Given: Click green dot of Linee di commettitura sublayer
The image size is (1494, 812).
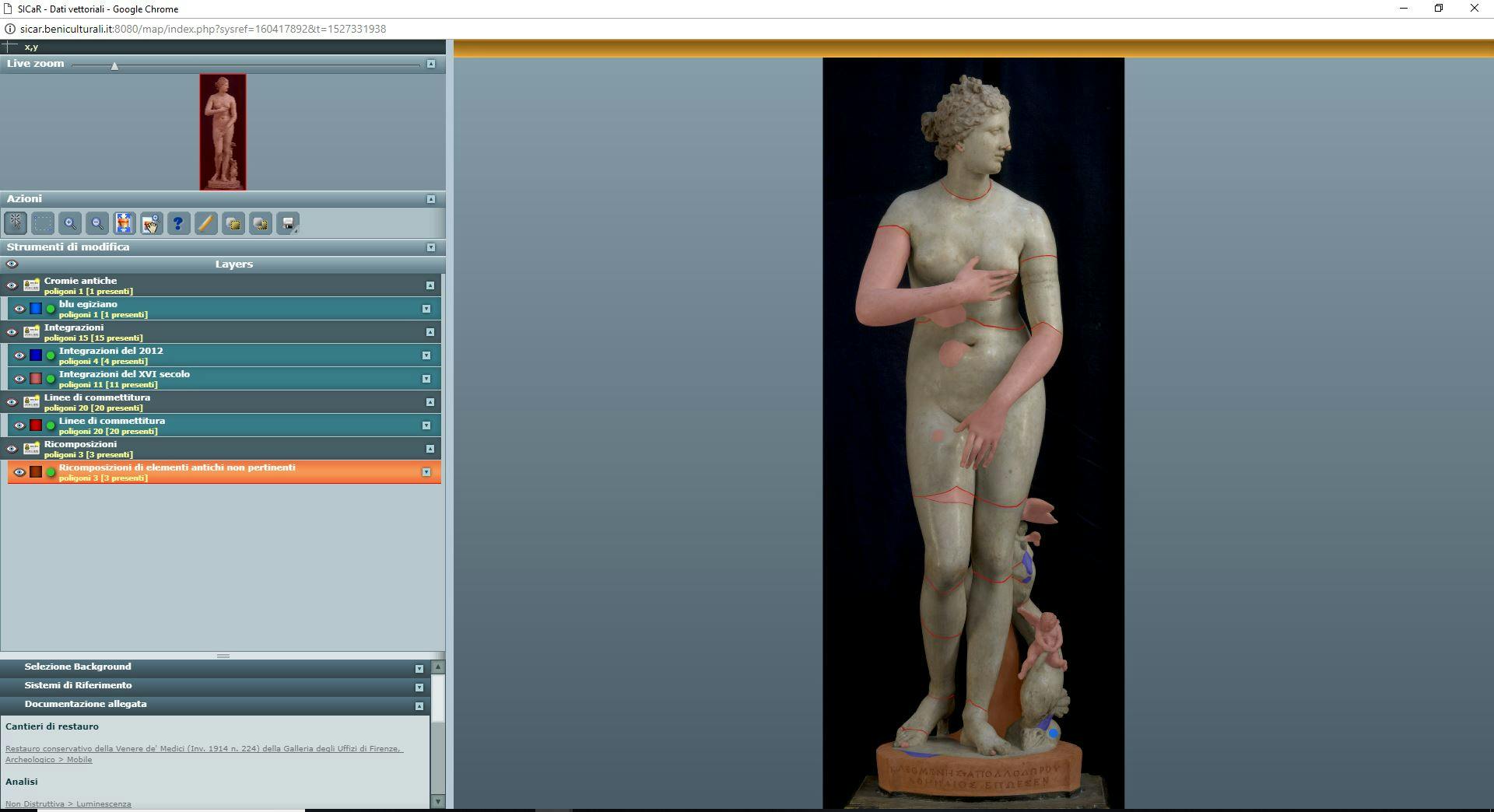Looking at the screenshot, I should [x=51, y=425].
